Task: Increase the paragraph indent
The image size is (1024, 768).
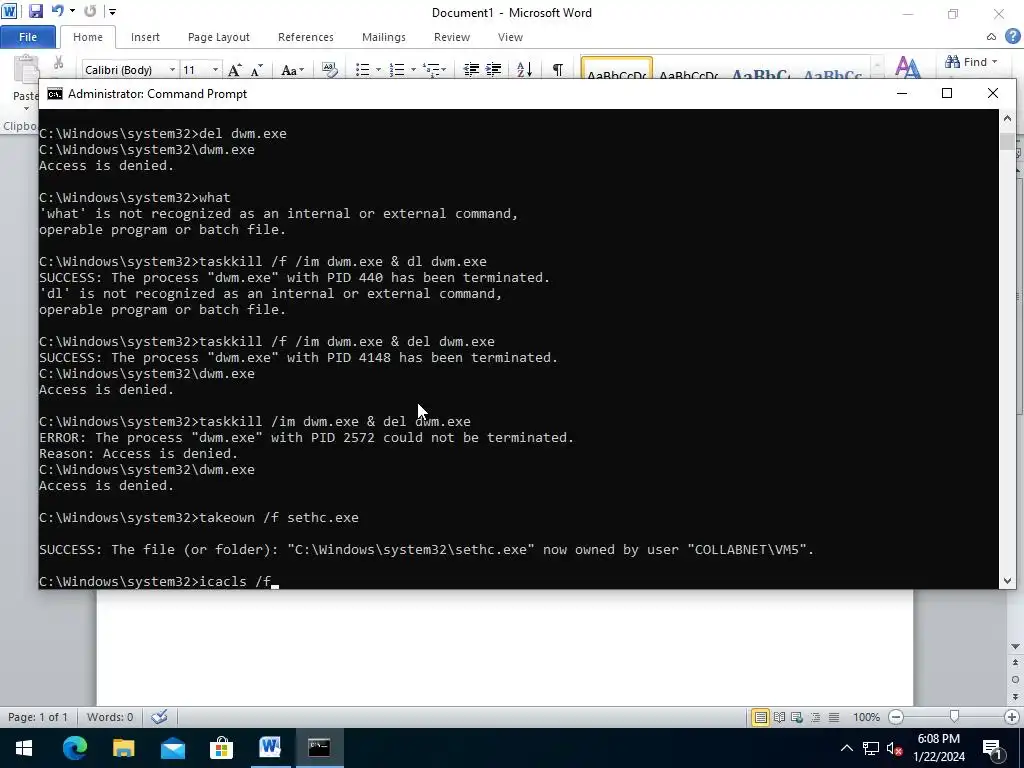Action: pos(494,70)
